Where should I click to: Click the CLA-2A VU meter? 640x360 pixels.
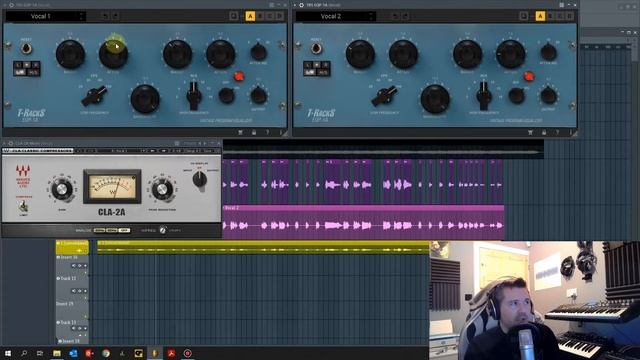pyautogui.click(x=112, y=187)
